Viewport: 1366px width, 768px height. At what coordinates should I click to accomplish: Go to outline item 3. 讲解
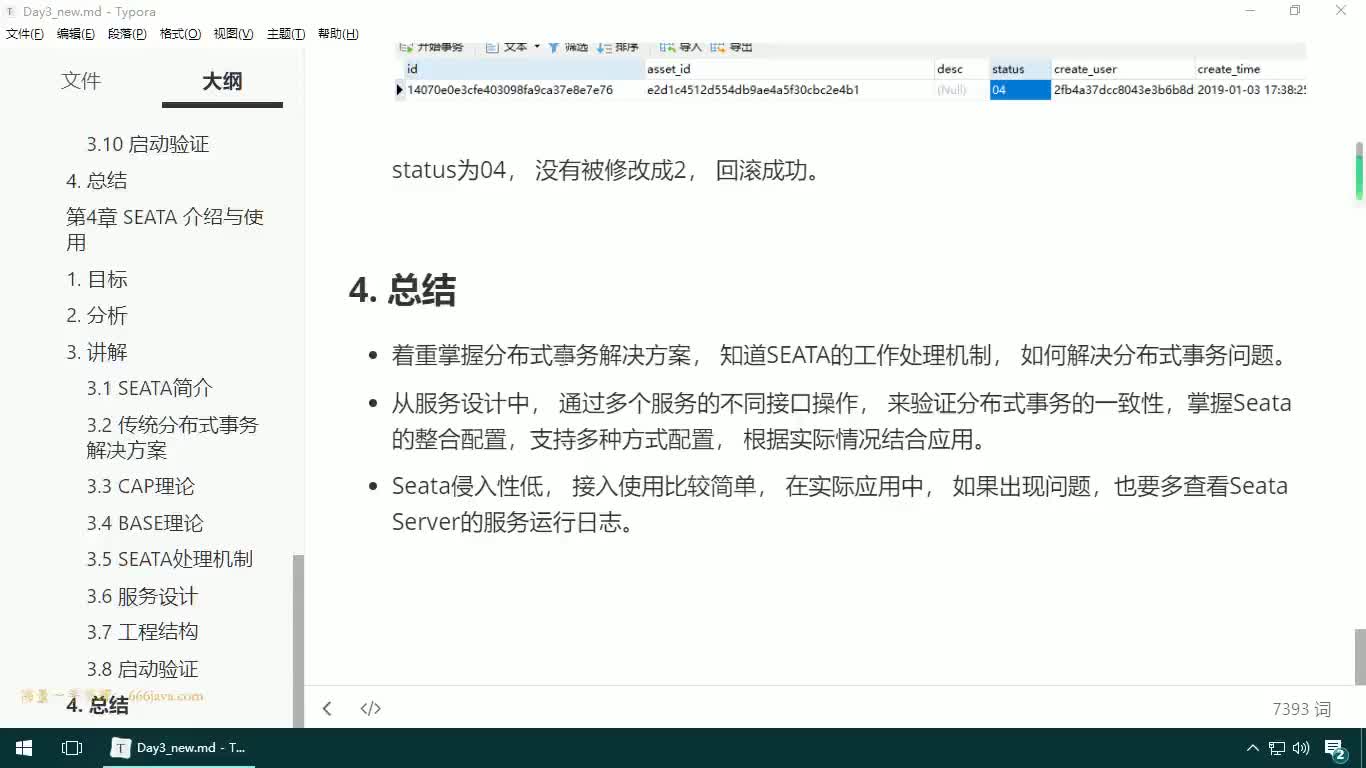97,352
